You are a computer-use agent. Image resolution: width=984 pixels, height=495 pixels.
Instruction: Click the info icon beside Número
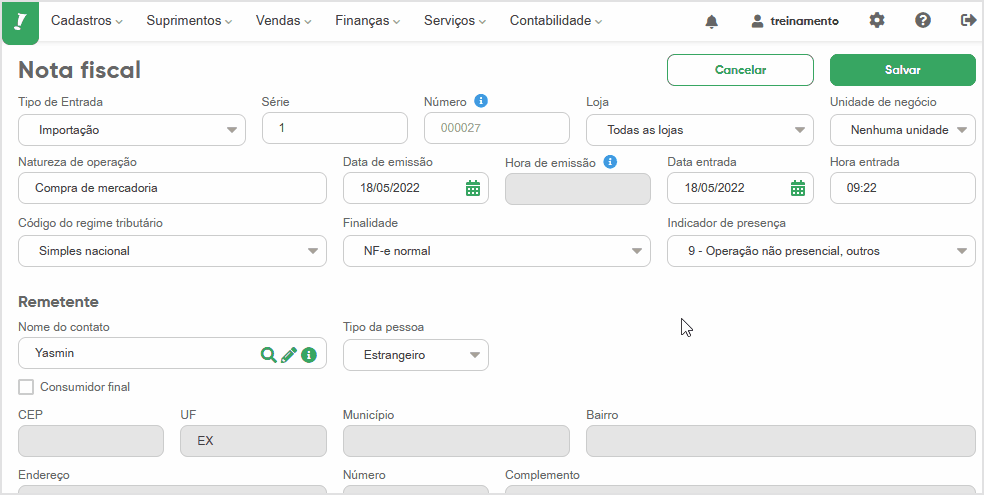click(x=481, y=101)
